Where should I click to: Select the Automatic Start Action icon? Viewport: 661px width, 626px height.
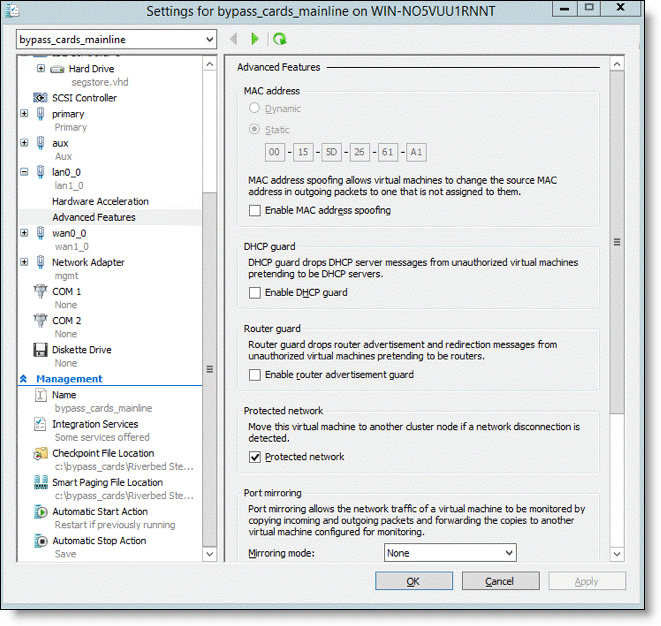[41, 512]
